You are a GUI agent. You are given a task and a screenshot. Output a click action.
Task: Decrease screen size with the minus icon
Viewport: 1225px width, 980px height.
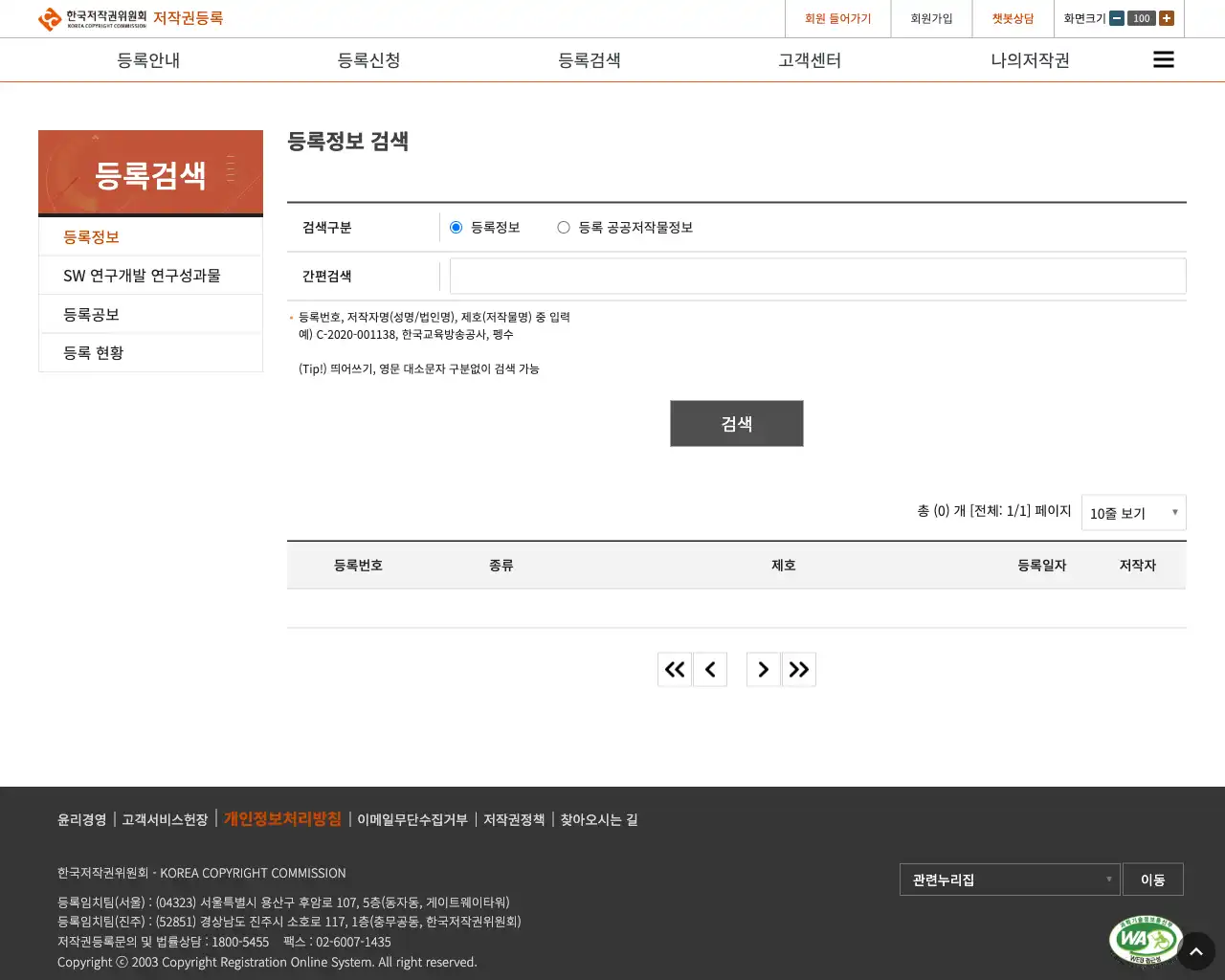tap(1117, 18)
